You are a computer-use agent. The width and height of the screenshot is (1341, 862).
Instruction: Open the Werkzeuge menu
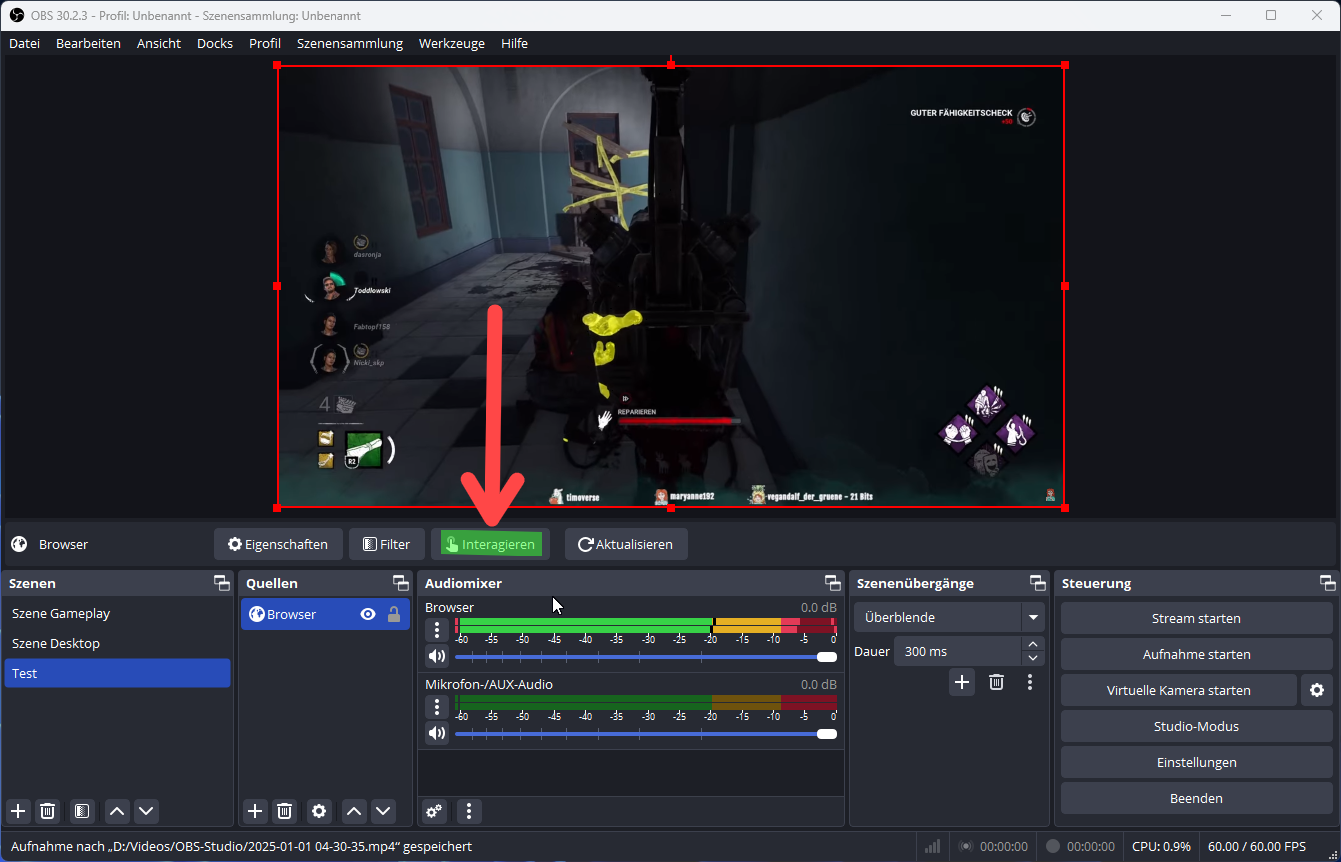pyautogui.click(x=452, y=43)
